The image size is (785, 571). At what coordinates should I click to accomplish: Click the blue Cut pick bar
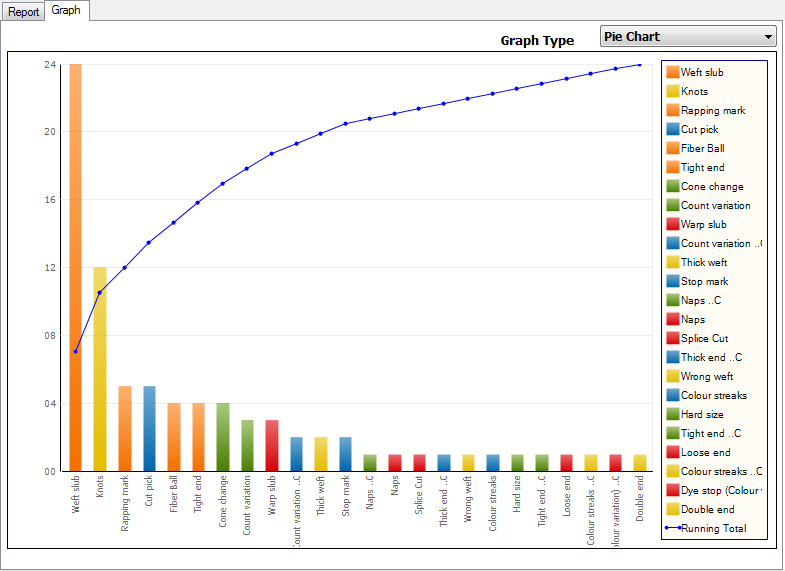[x=149, y=429]
